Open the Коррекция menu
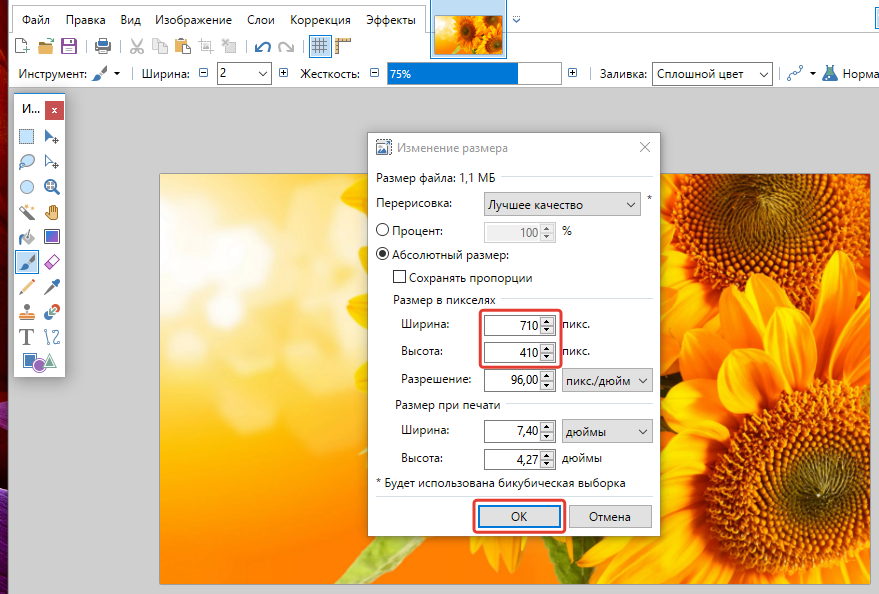Screen dimensions: 879x594 [x=320, y=20]
